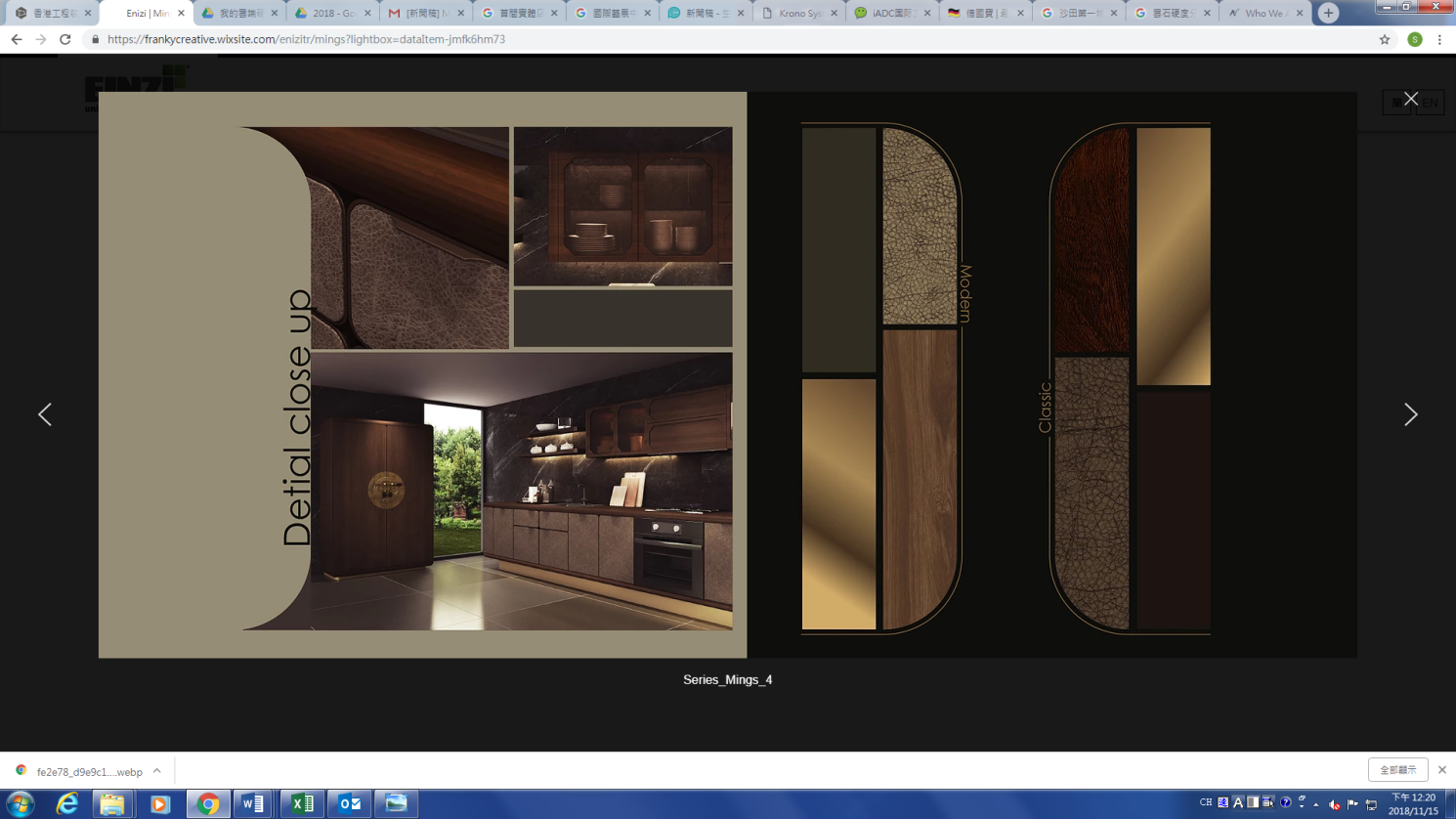The image size is (1456, 819).
Task: Go to the next lightbox image
Action: 1410,414
